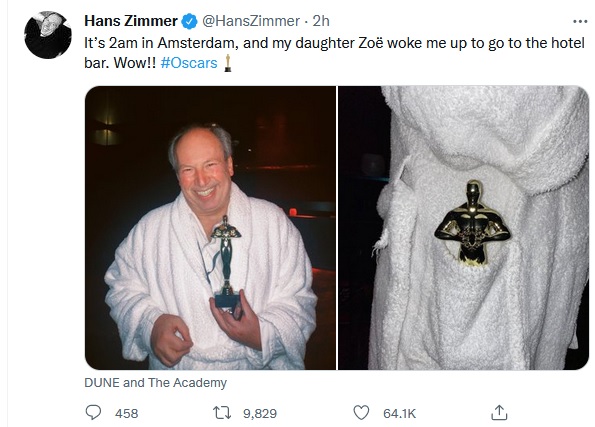The width and height of the screenshot is (595, 427).
Task: Retweet the post using the retweet icon
Action: [x=222, y=413]
